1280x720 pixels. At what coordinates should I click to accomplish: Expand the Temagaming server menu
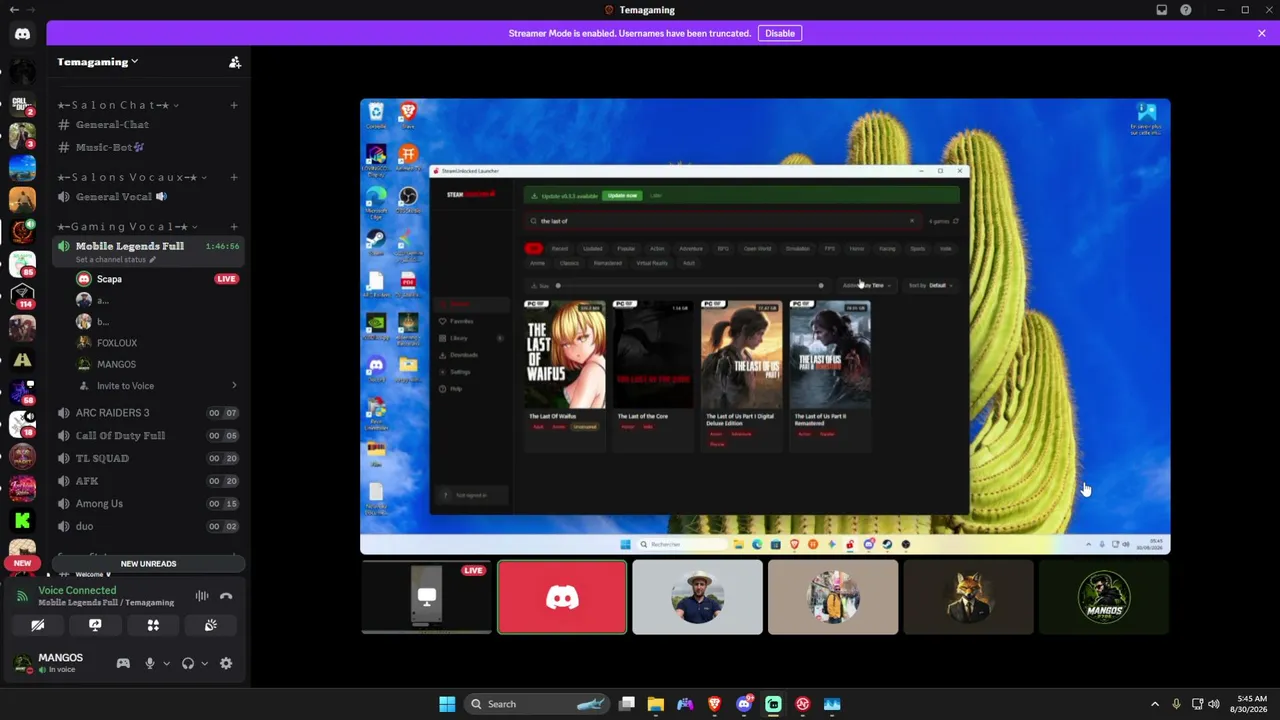pyautogui.click(x=98, y=62)
